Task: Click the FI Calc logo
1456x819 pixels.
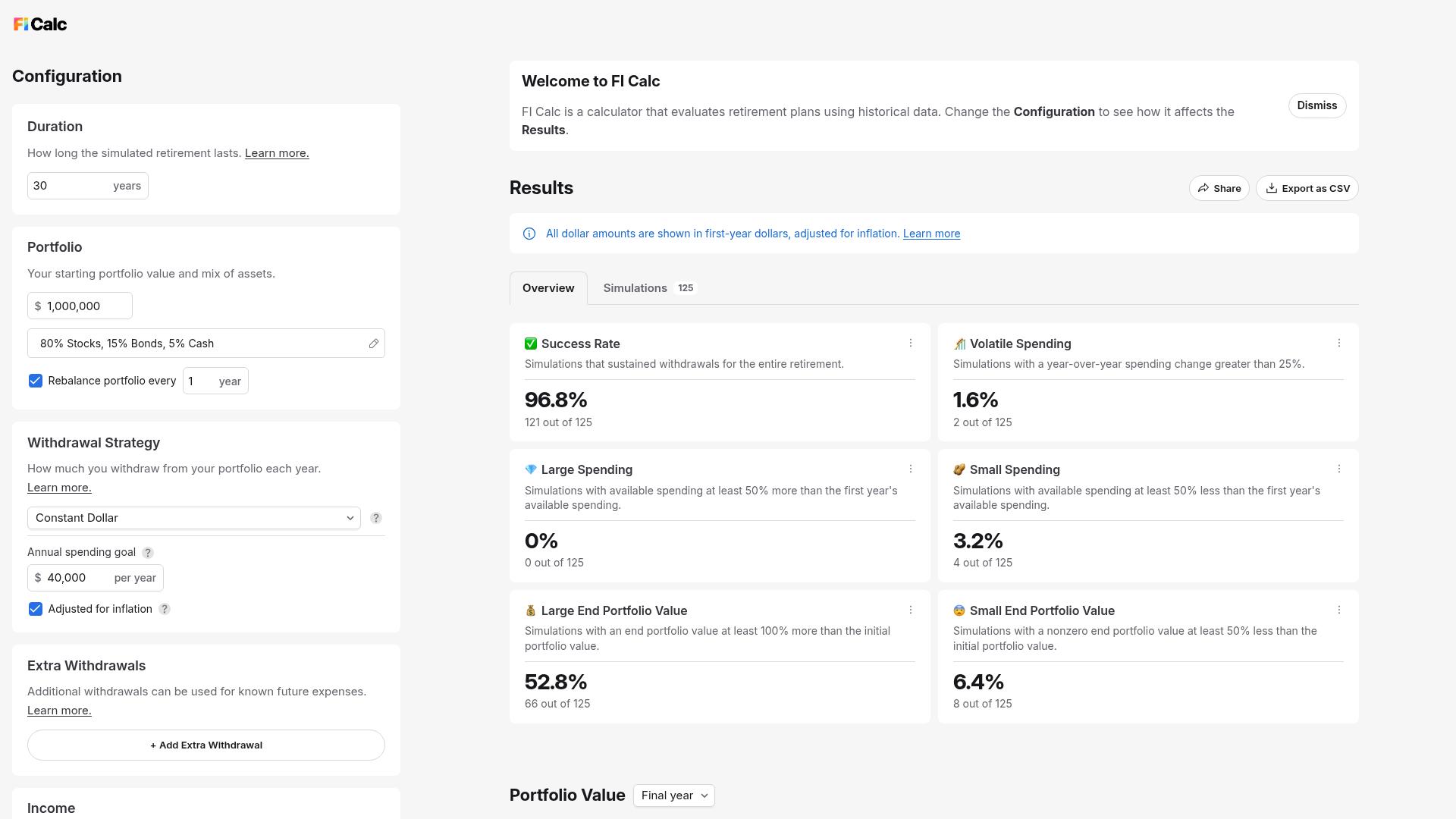Action: [40, 24]
